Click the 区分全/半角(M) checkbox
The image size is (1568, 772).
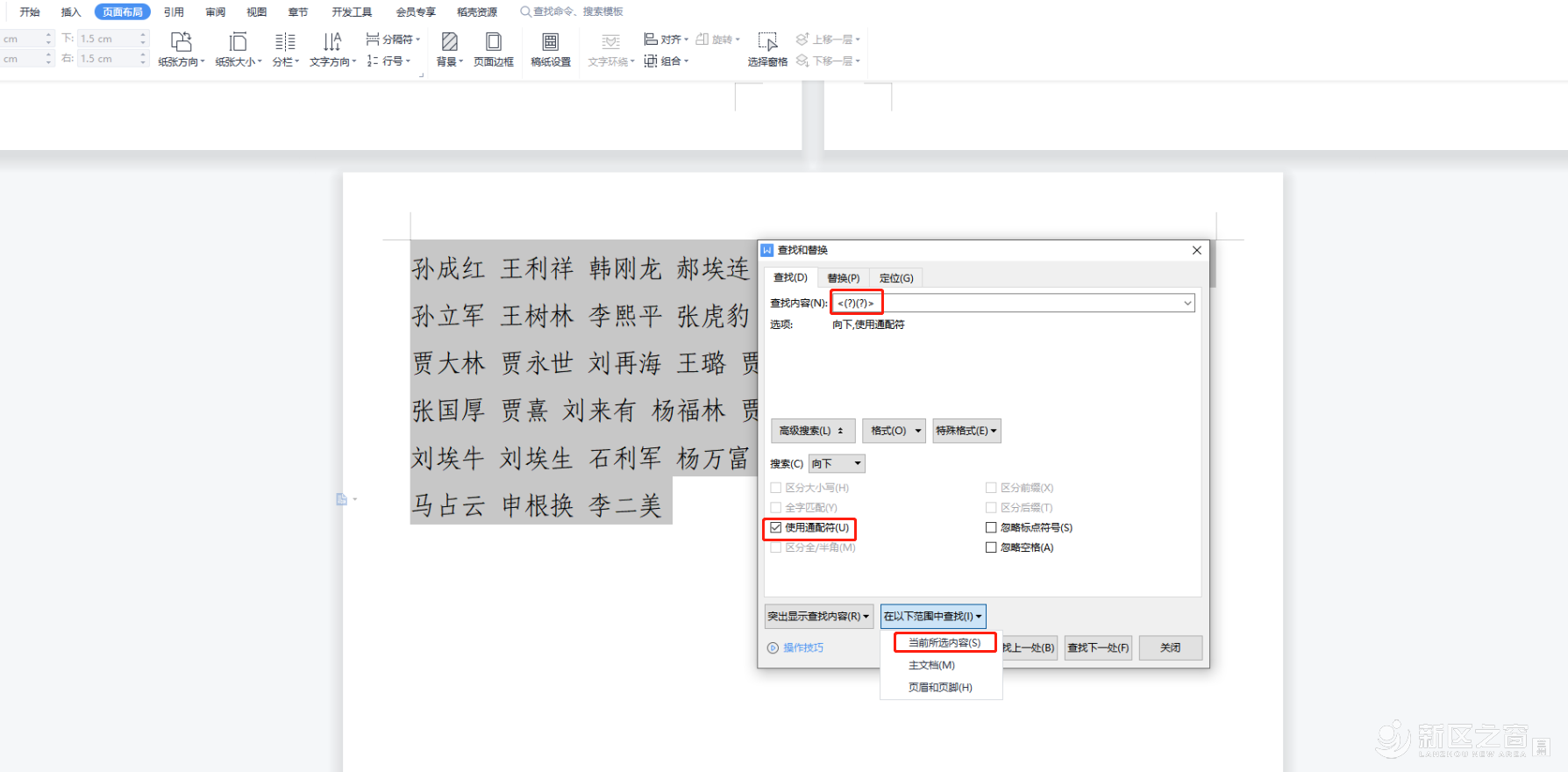click(776, 547)
